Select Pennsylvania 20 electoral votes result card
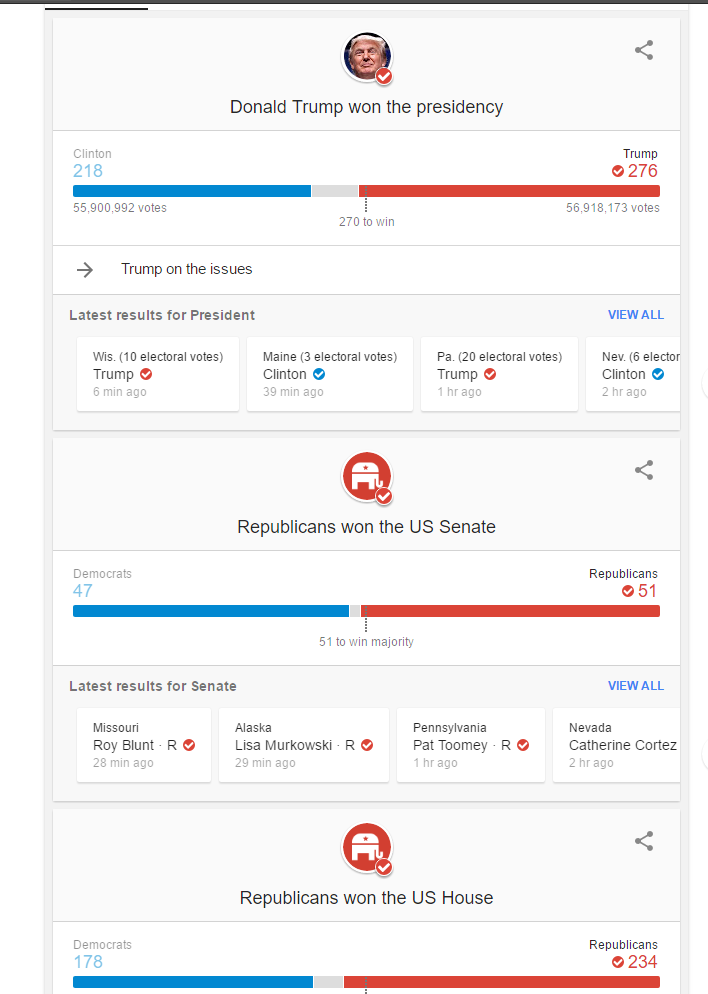708x994 pixels. (x=499, y=374)
